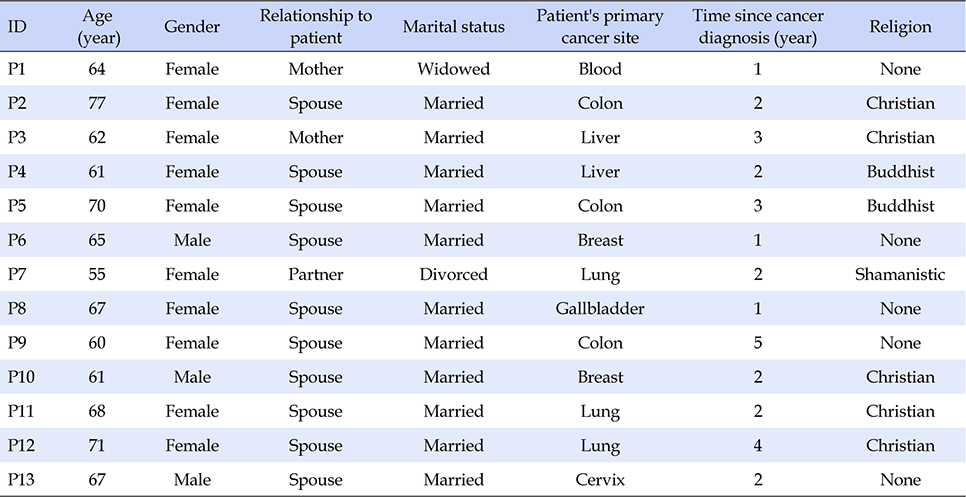
Task: Select the Age (year) column header
Action: click(x=98, y=27)
